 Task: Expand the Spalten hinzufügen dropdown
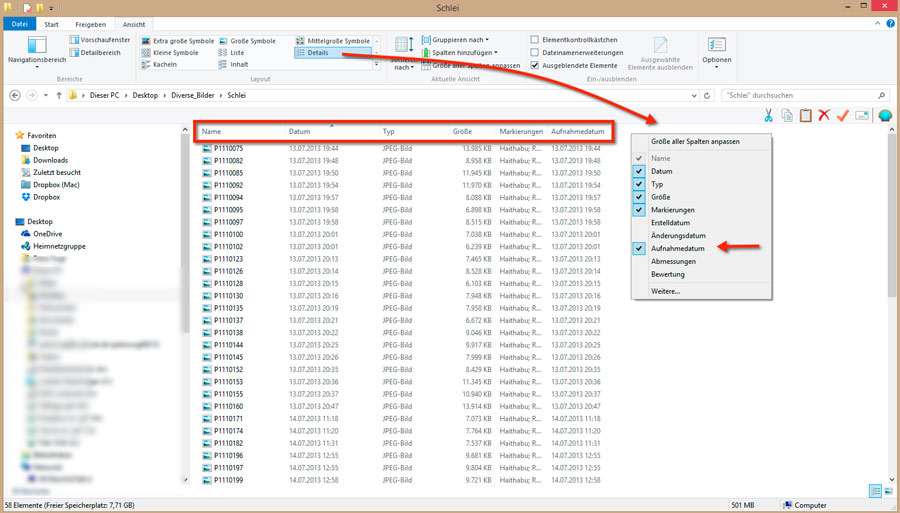(464, 53)
